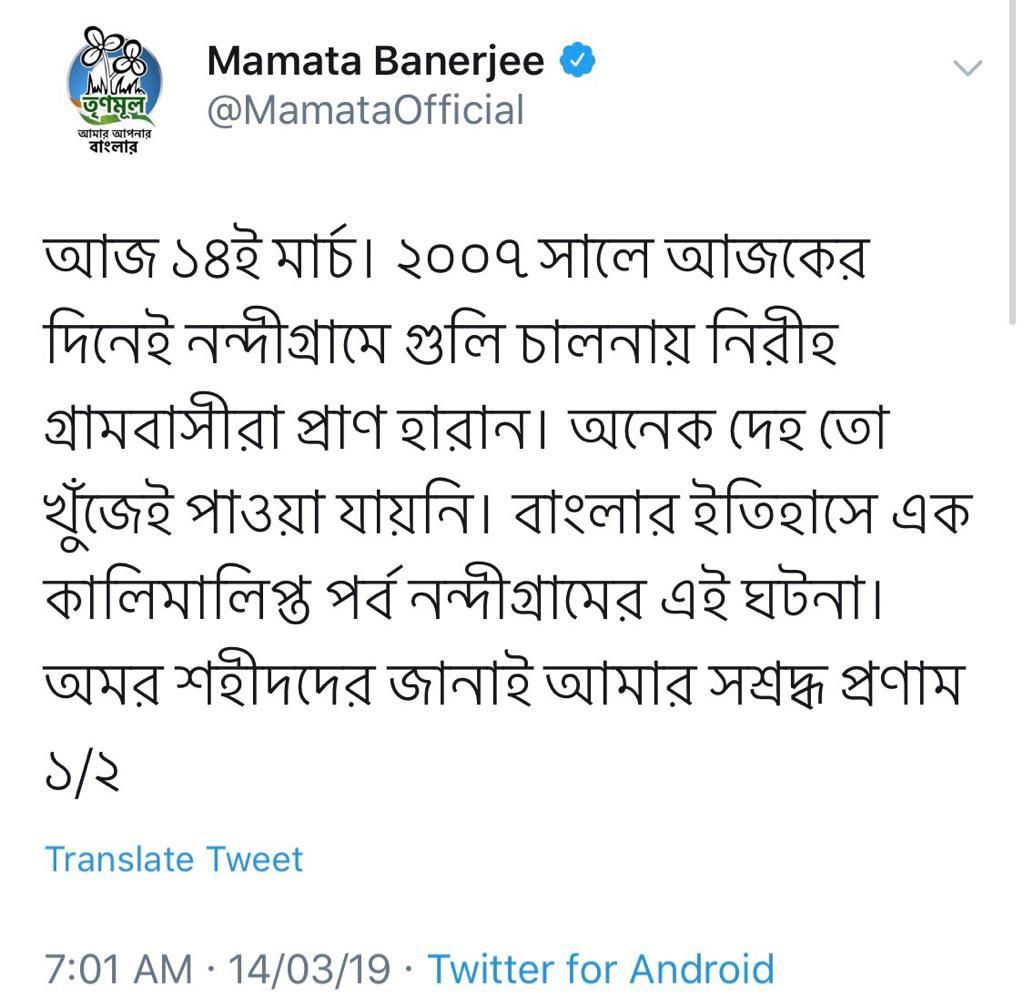Screen dimensions: 1024x1004
Task: Click the green তৃণমূল text in logo
Action: (116, 105)
